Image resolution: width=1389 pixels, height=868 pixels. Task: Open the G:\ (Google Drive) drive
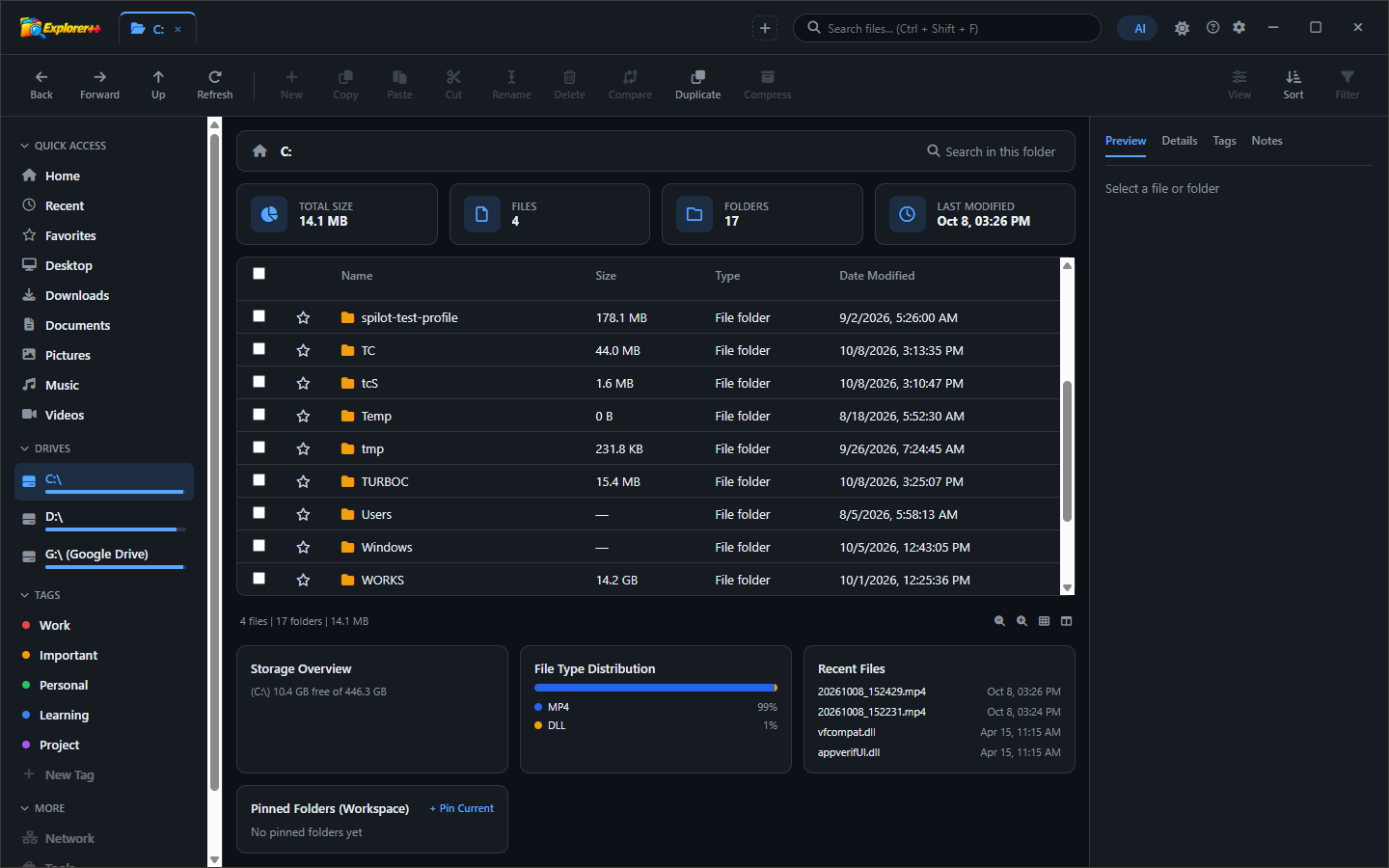[x=104, y=556]
